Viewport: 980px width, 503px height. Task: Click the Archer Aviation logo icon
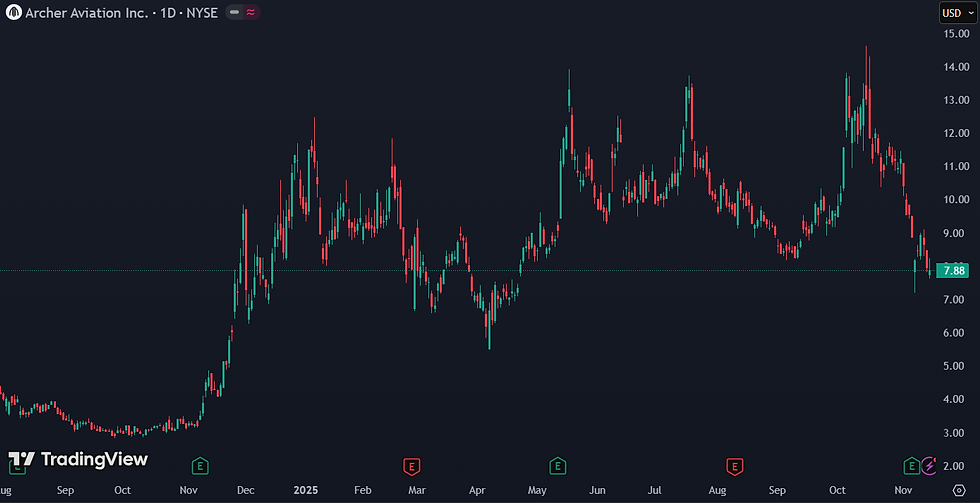(14, 12)
